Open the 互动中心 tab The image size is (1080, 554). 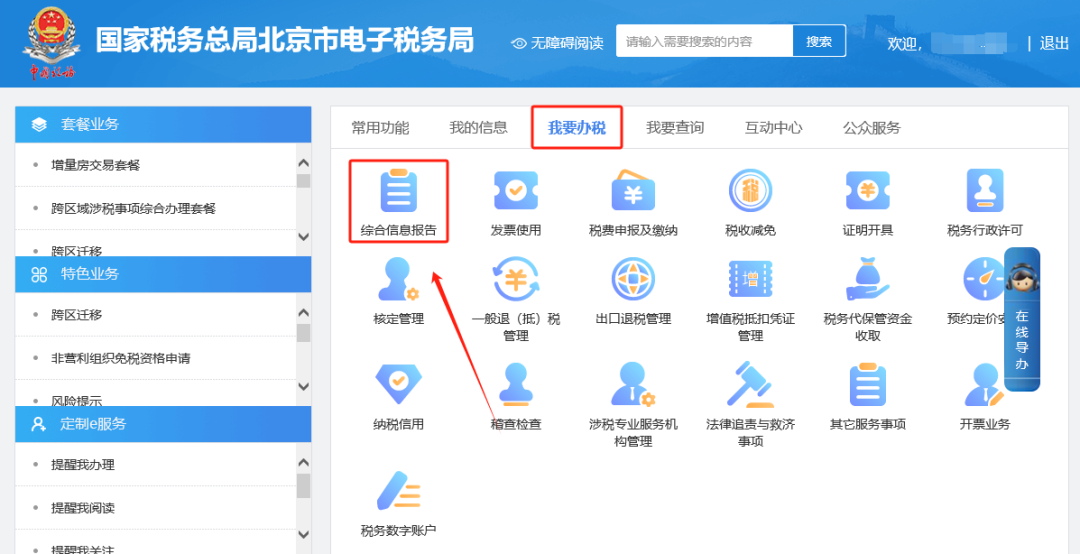click(x=773, y=127)
